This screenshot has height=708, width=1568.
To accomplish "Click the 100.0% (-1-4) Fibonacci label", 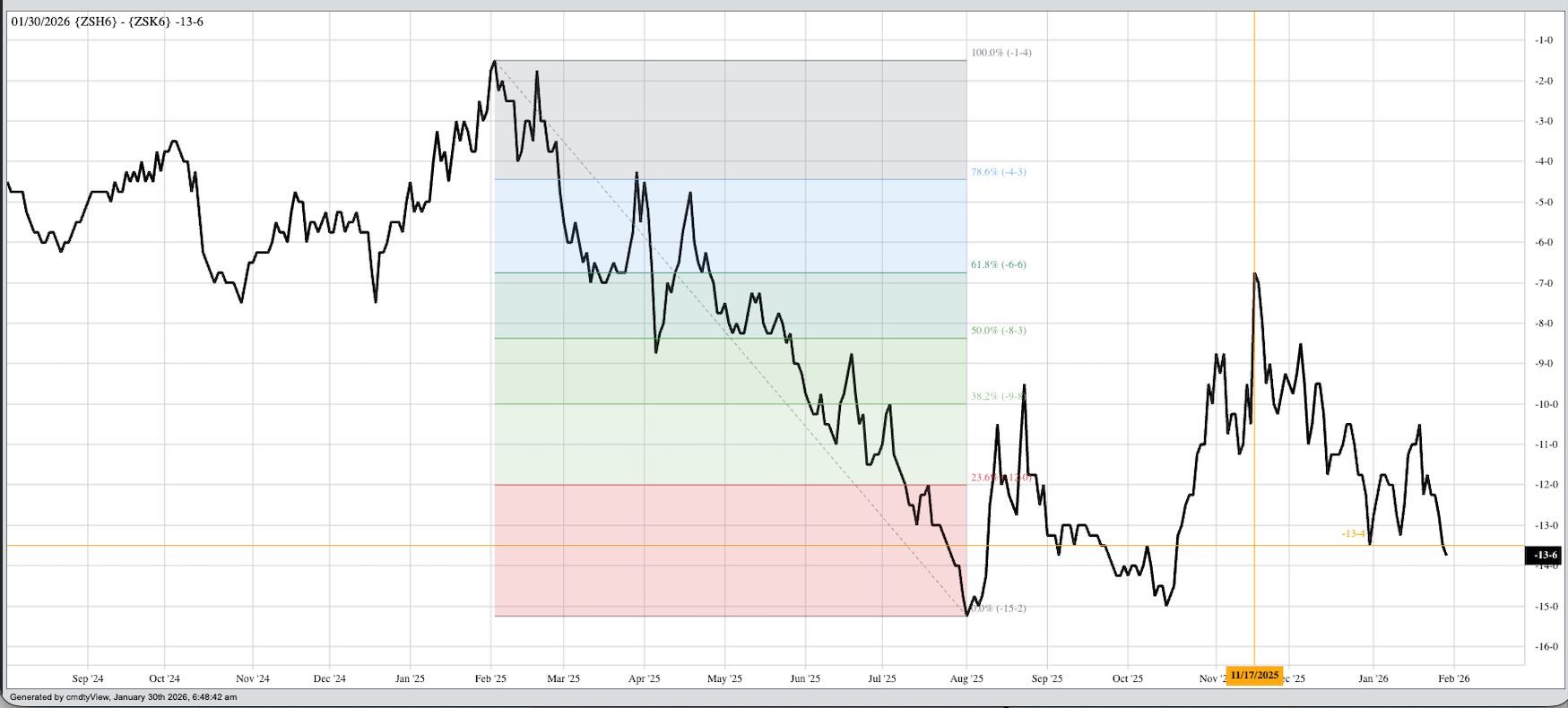I will pyautogui.click(x=1001, y=53).
